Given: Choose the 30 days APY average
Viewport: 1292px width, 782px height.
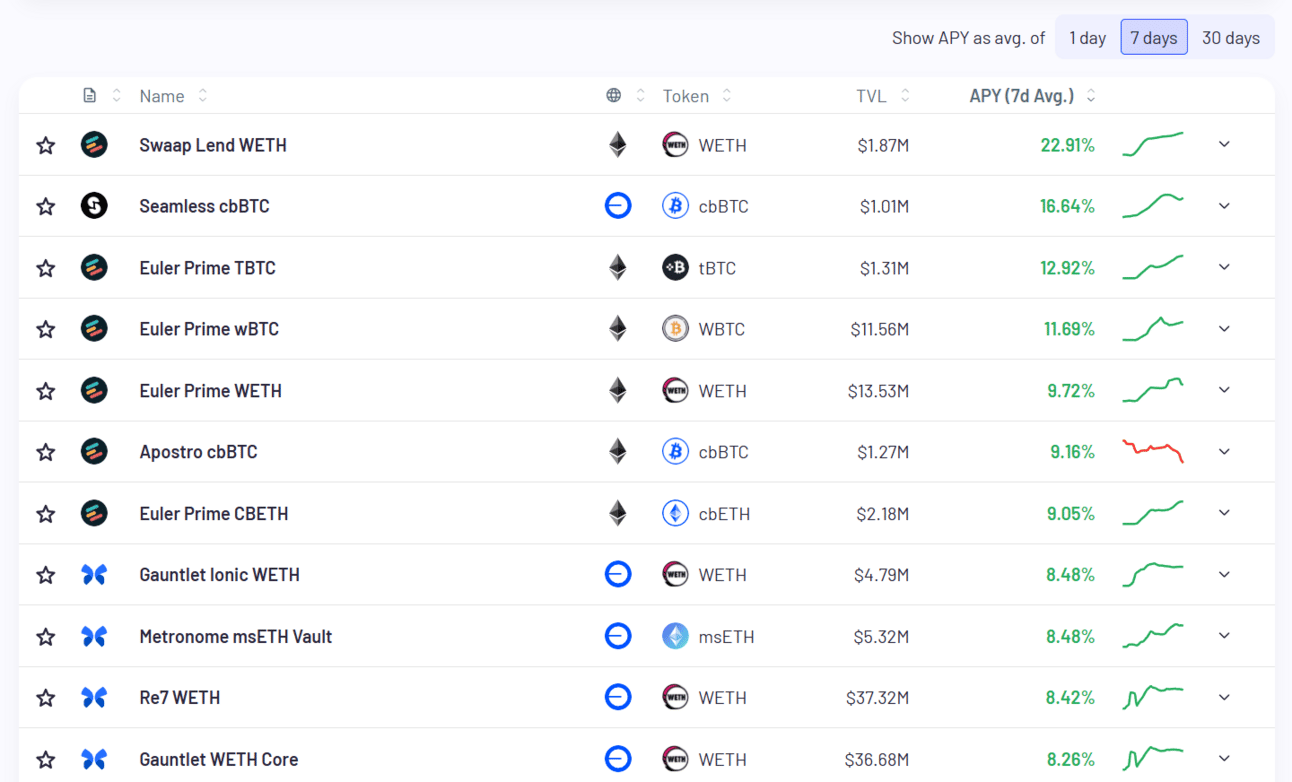Looking at the screenshot, I should coord(1231,38).
